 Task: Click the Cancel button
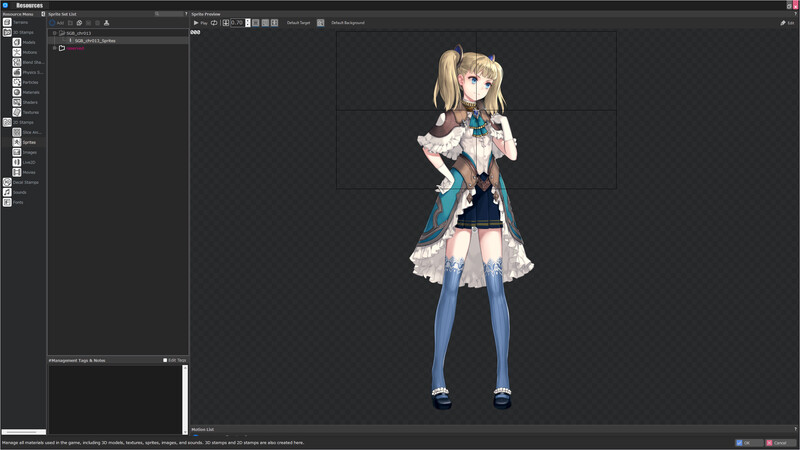781,443
